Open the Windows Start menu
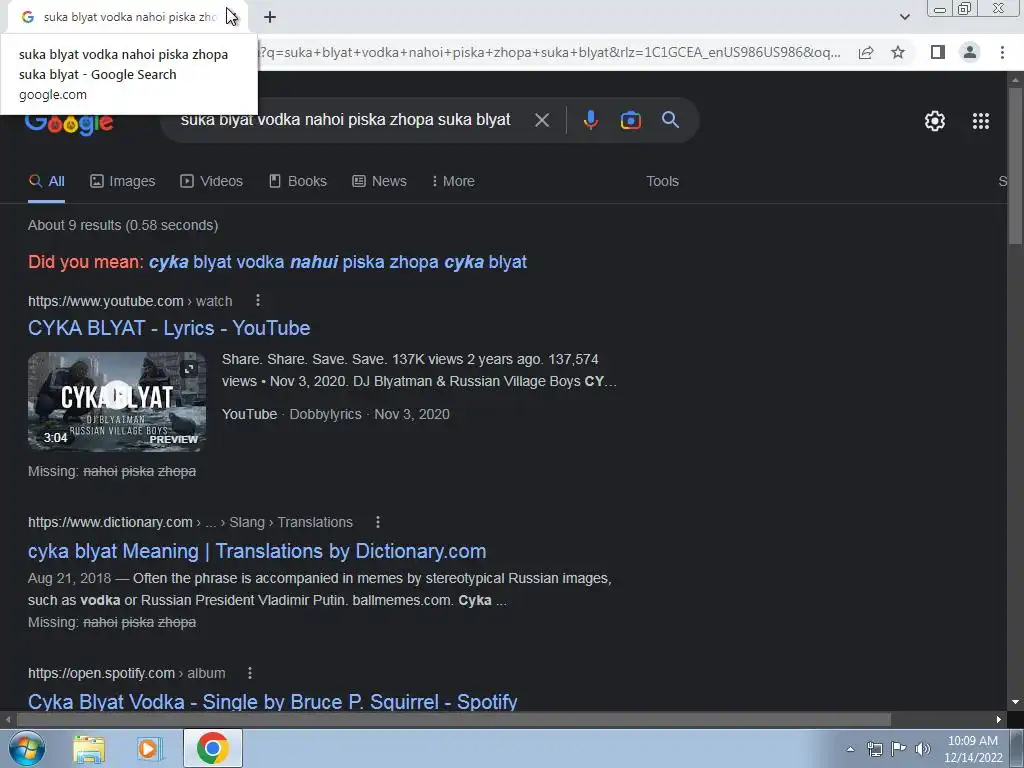The height and width of the screenshot is (768, 1024). pyautogui.click(x=26, y=748)
